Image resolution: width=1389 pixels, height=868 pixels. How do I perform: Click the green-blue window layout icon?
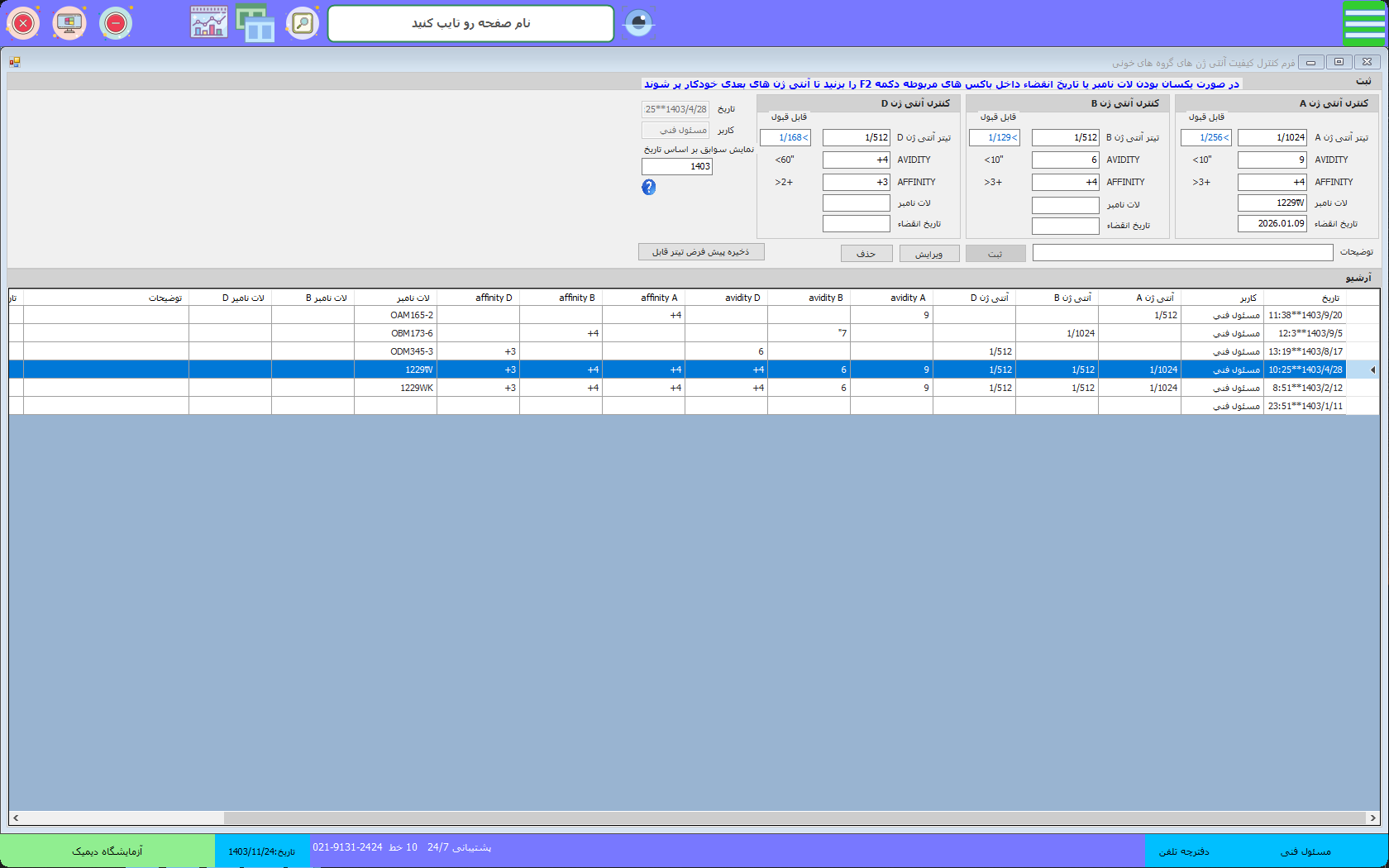[255, 23]
